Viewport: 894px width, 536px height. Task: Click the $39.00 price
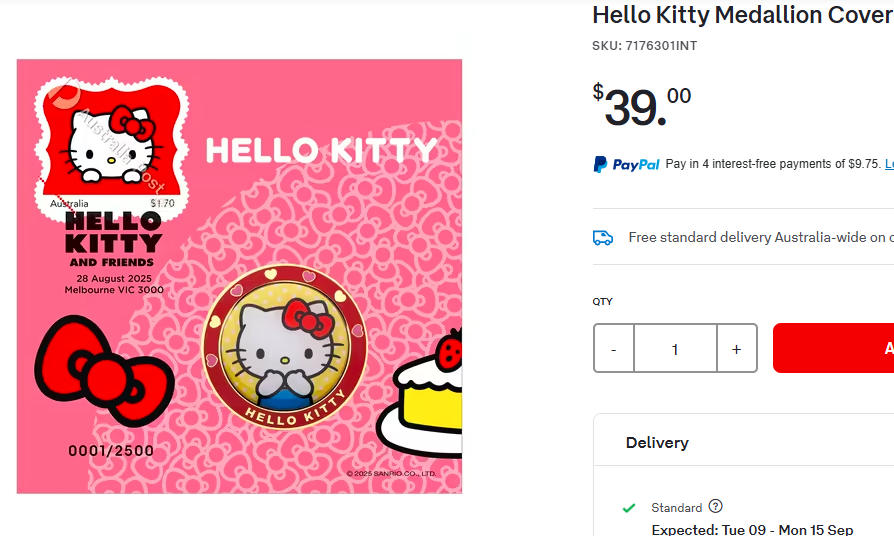pyautogui.click(x=642, y=106)
